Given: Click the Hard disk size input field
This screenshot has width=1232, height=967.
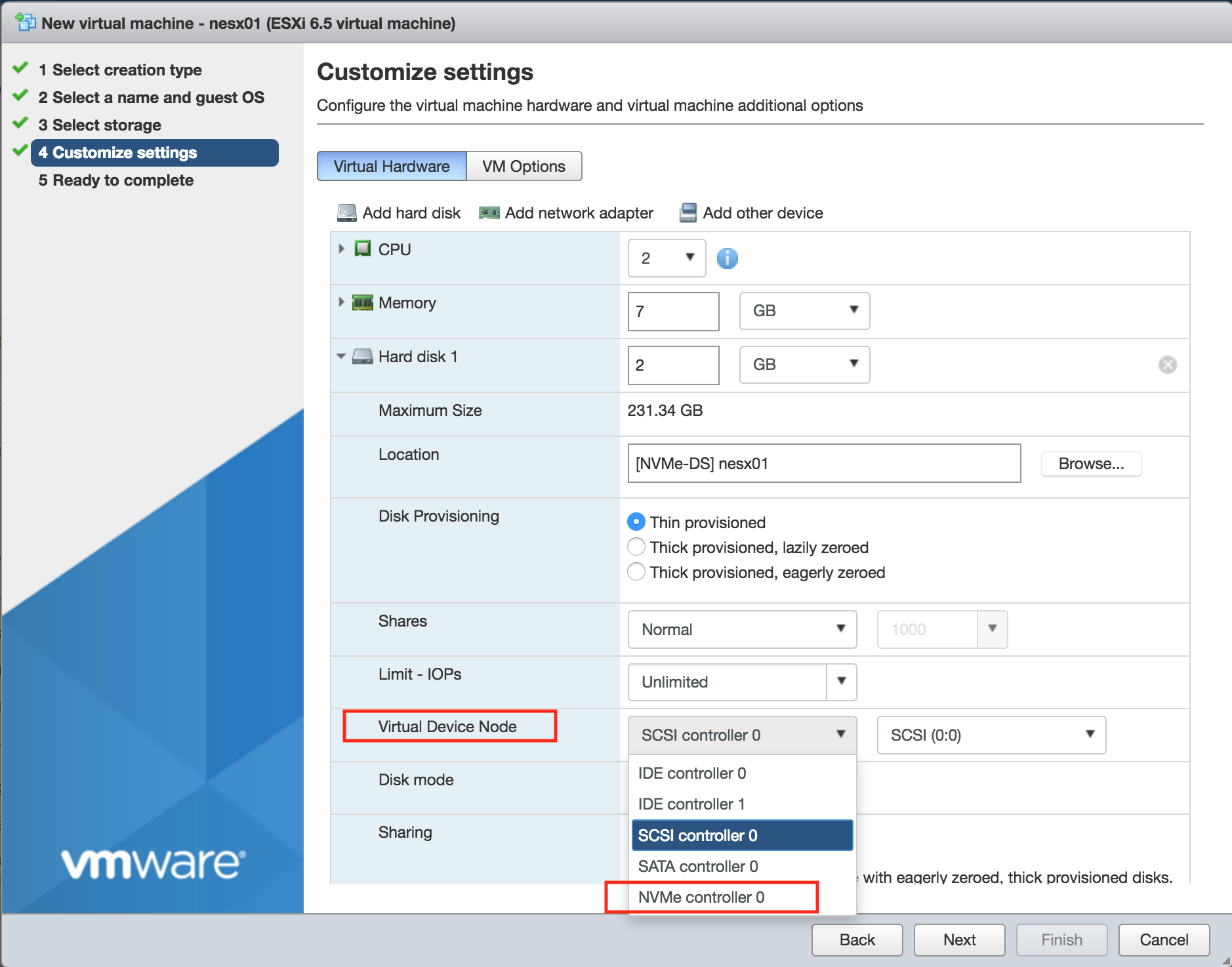Looking at the screenshot, I should 673,365.
